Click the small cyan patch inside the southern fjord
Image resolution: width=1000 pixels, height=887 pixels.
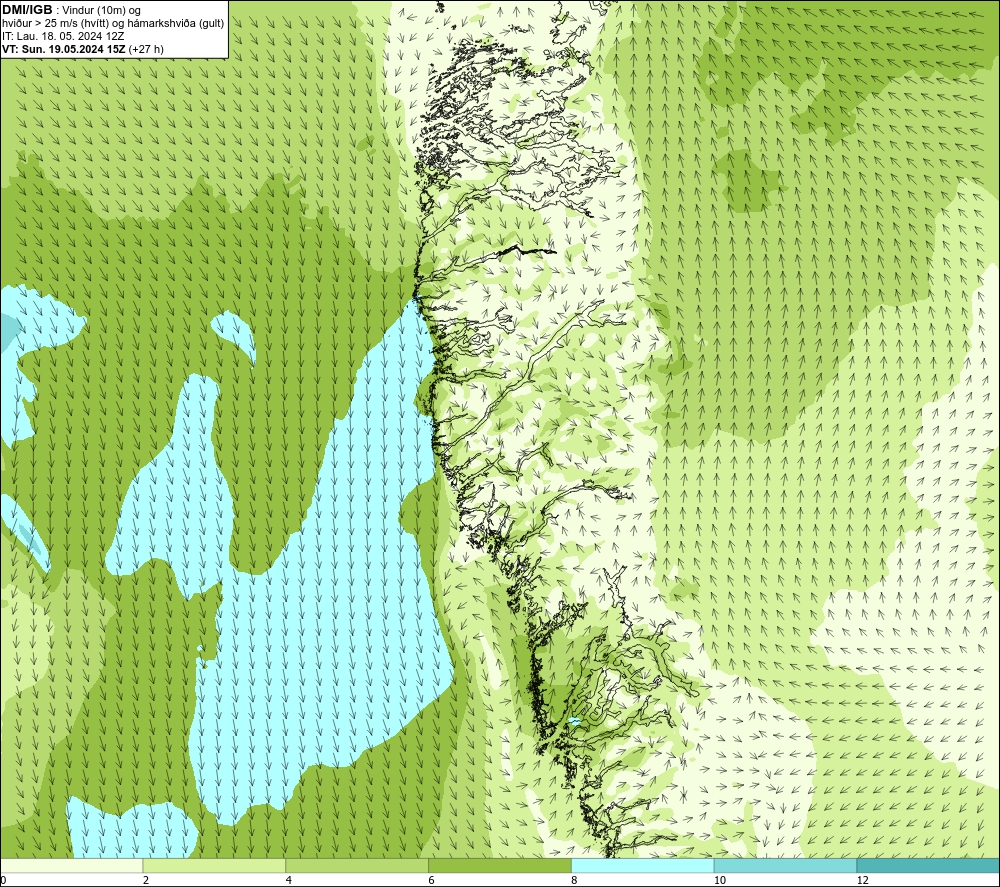574,722
